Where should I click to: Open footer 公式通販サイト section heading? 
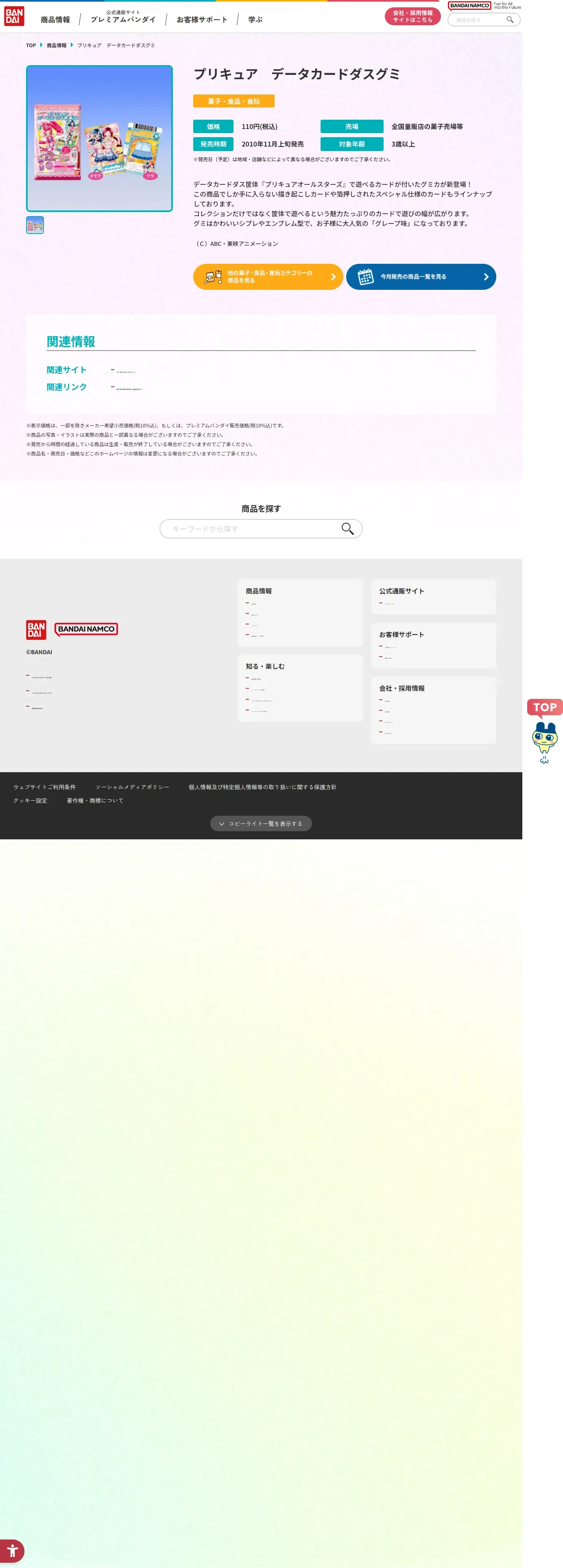point(401,591)
